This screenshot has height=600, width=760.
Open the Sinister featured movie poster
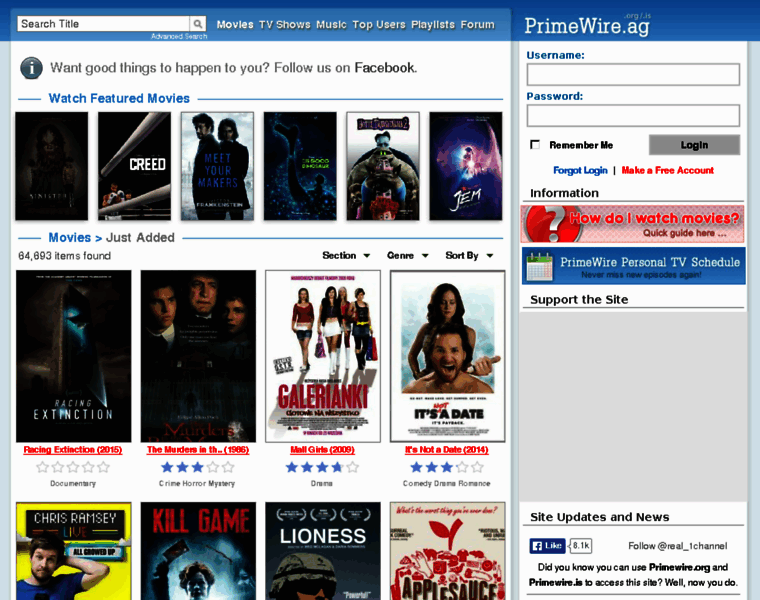tap(51, 166)
